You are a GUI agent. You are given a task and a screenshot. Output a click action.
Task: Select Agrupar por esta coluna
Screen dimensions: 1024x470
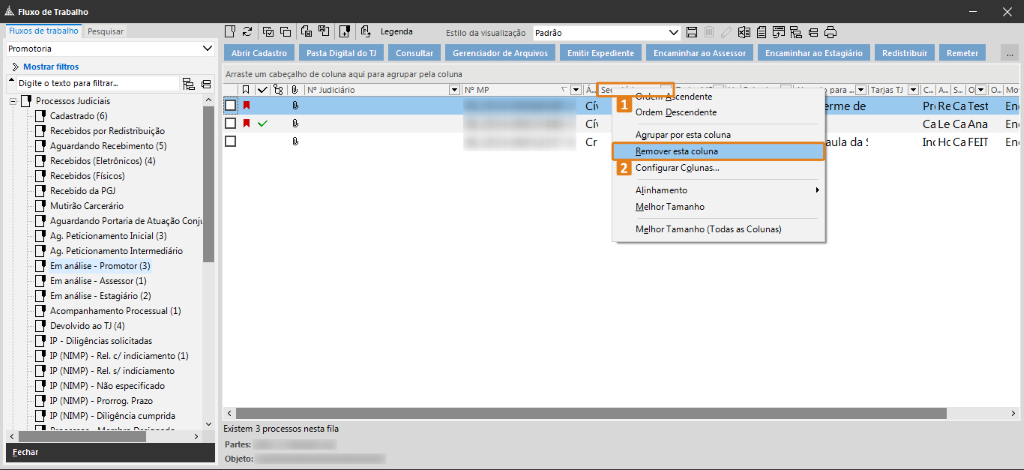tap(718, 134)
